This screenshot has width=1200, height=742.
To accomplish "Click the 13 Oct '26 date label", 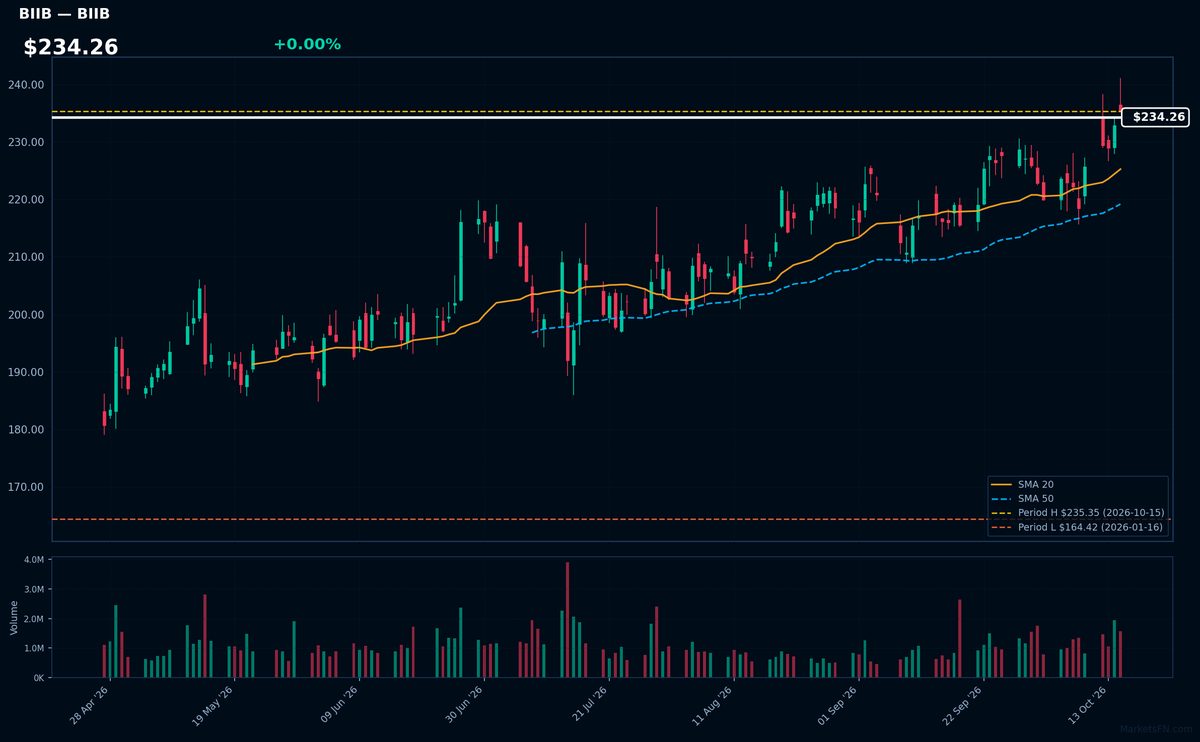I will pos(1088,705).
